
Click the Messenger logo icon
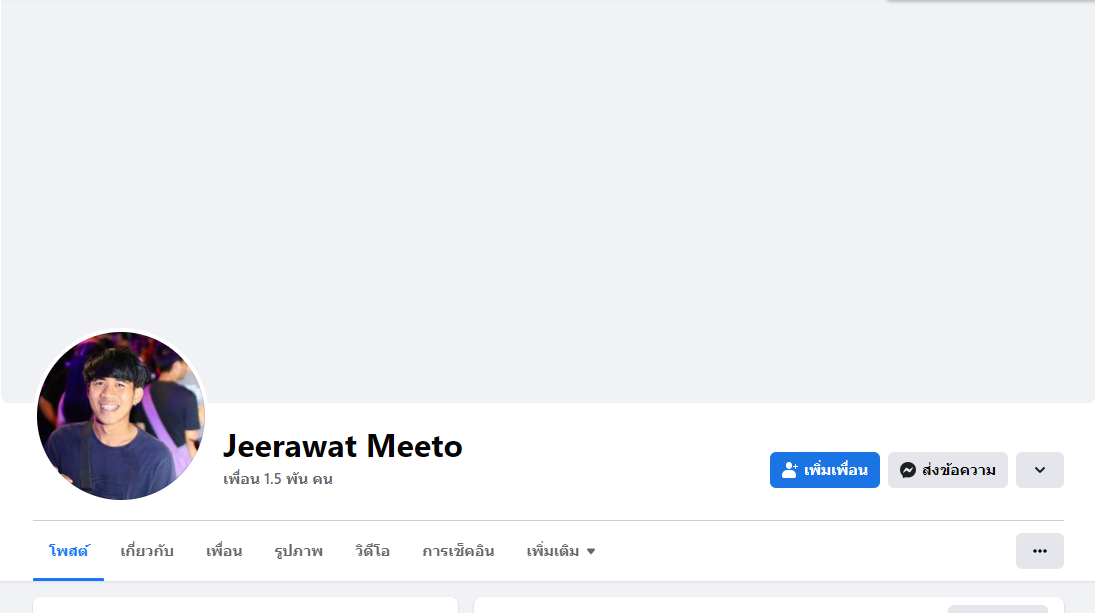[907, 470]
